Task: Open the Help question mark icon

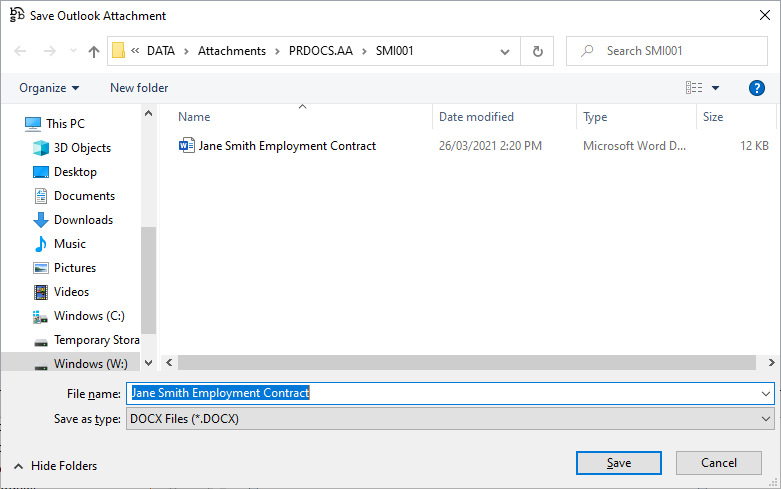Action: pyautogui.click(x=757, y=88)
